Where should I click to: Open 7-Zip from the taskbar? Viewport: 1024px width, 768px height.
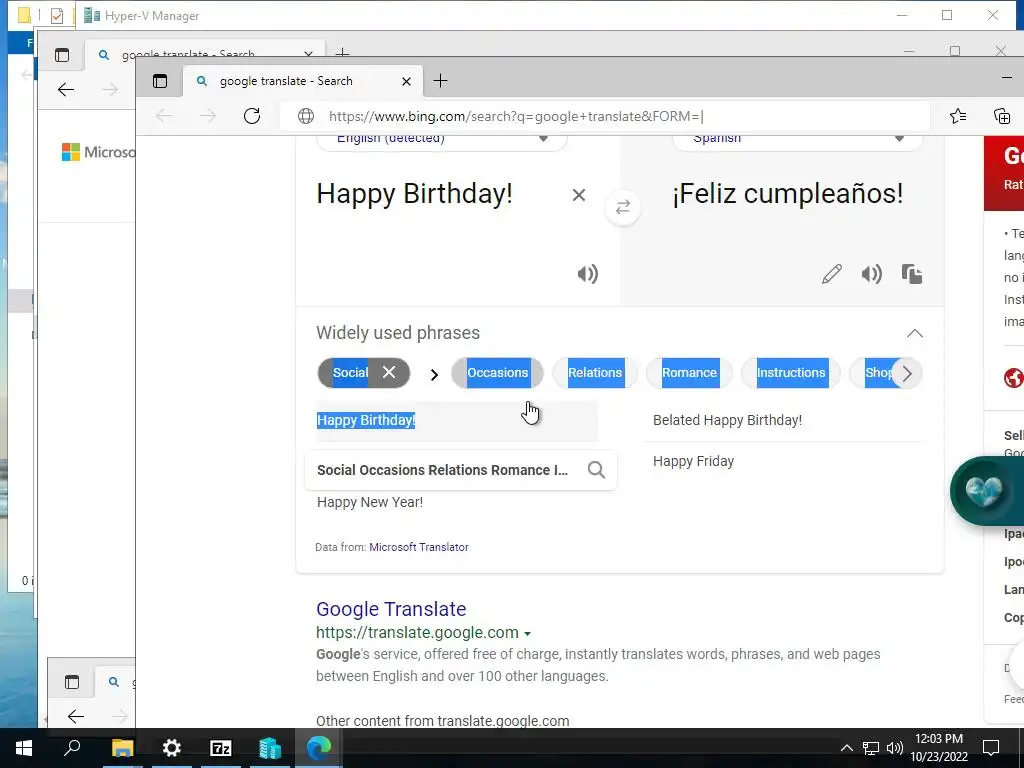221,748
